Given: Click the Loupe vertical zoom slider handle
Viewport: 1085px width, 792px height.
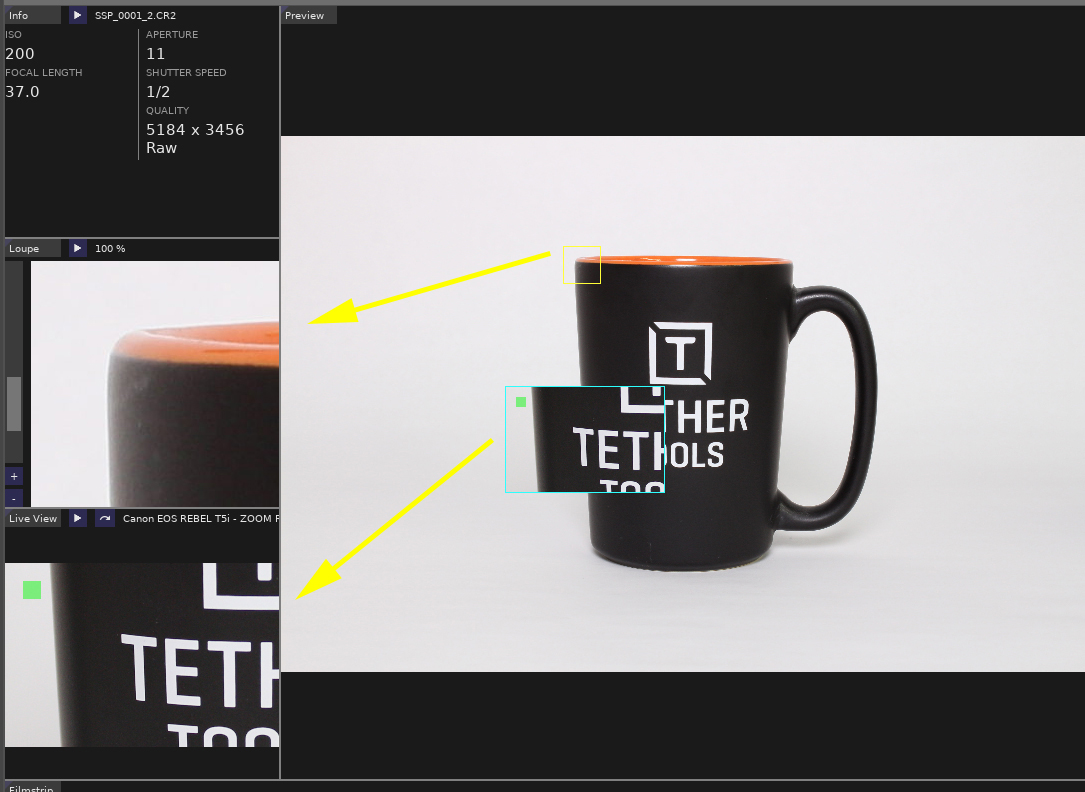Looking at the screenshot, I should click(14, 403).
